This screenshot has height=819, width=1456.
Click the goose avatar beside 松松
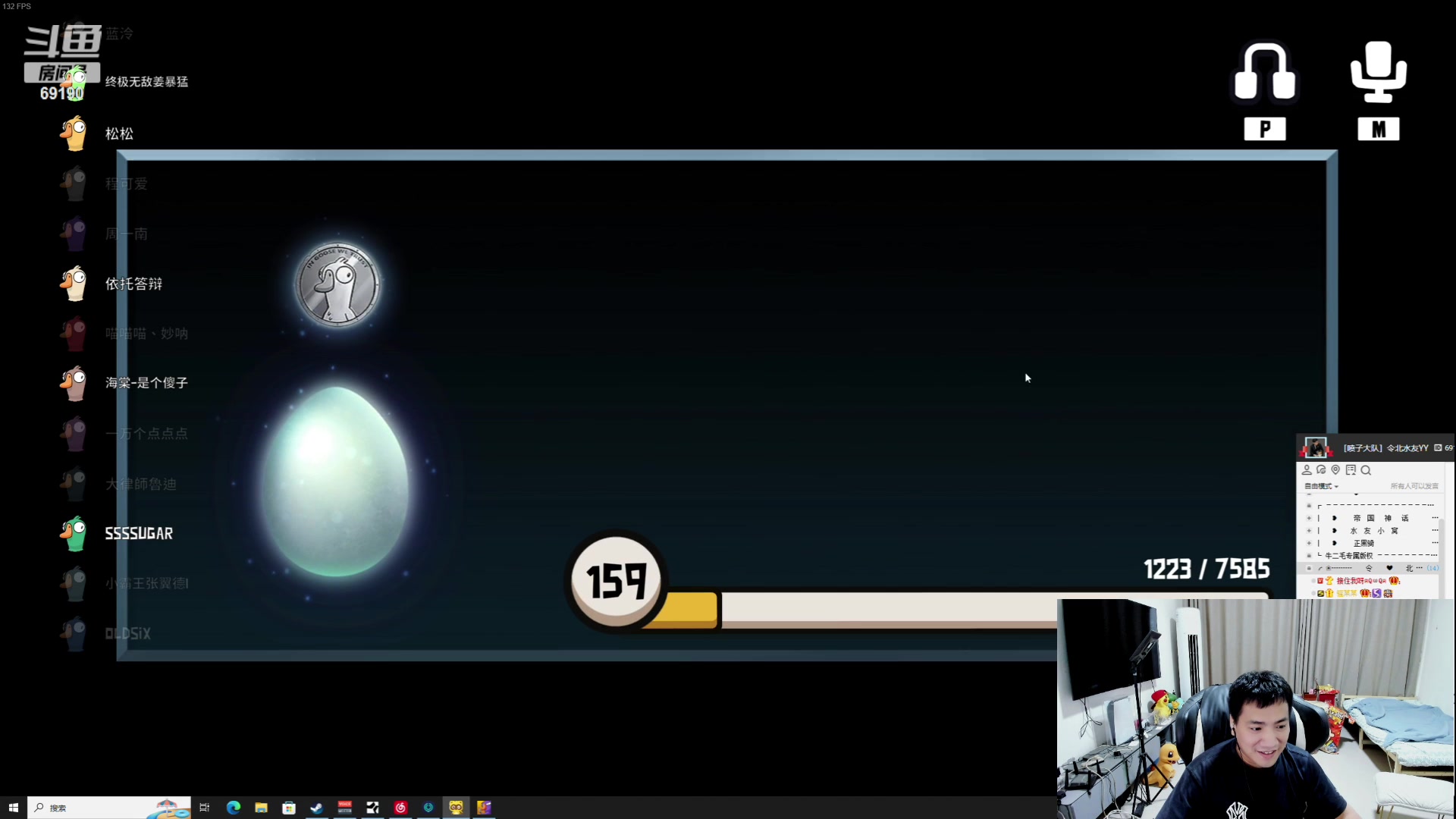[74, 133]
